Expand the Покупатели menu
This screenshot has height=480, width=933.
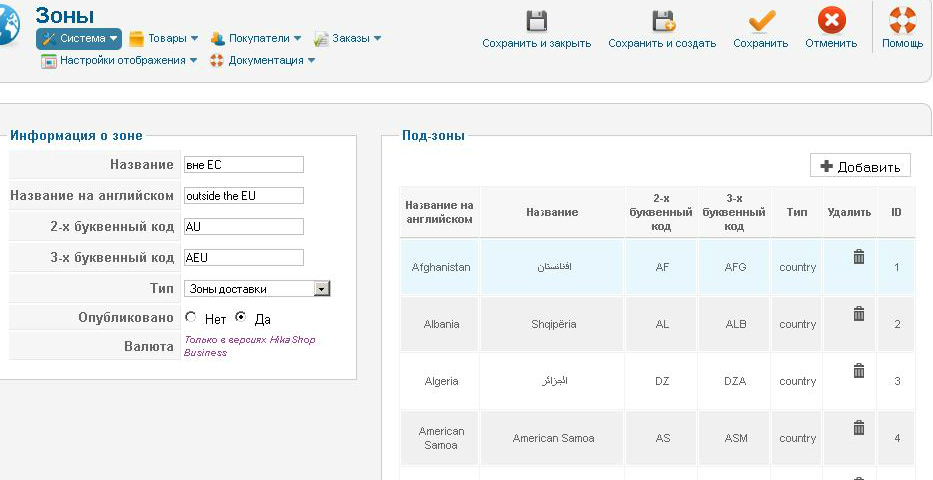[x=297, y=39]
